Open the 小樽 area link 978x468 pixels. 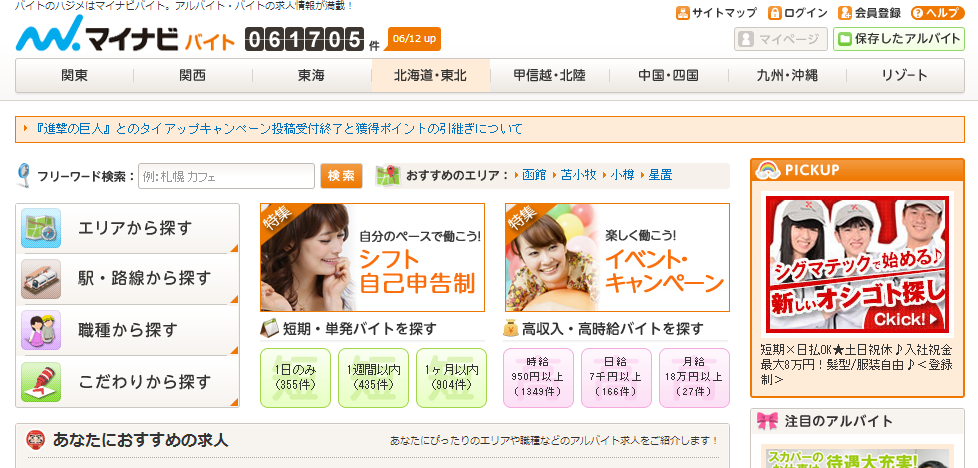622,175
